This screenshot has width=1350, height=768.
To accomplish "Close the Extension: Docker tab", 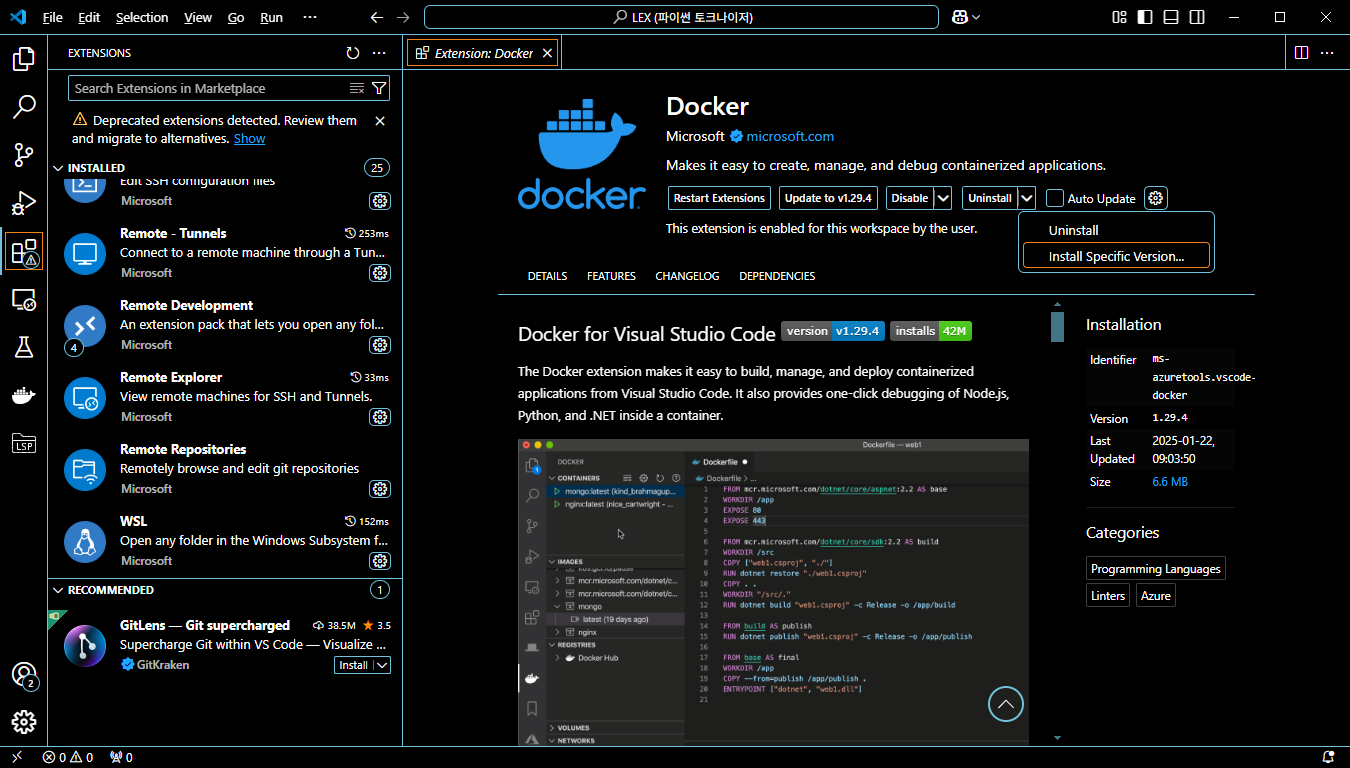I will coord(547,53).
